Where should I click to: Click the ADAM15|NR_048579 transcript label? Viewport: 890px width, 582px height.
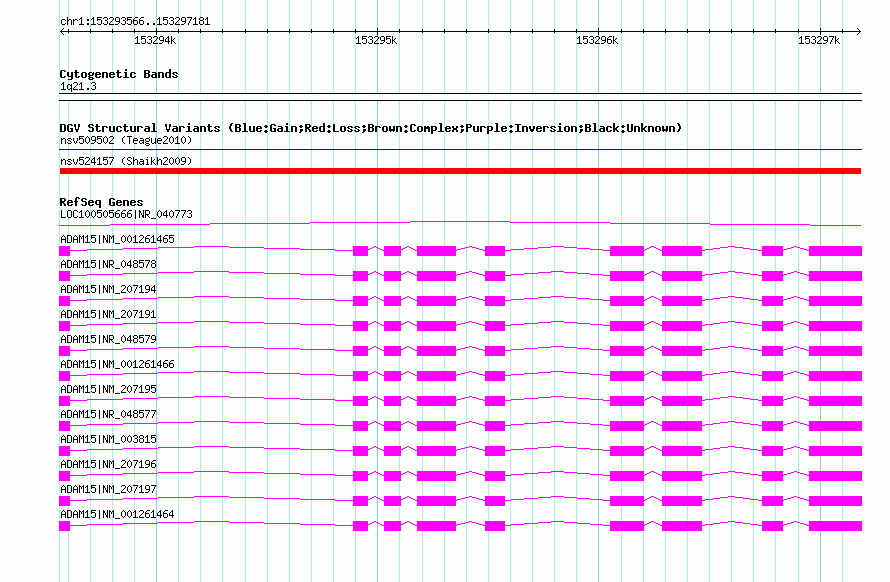tap(108, 339)
